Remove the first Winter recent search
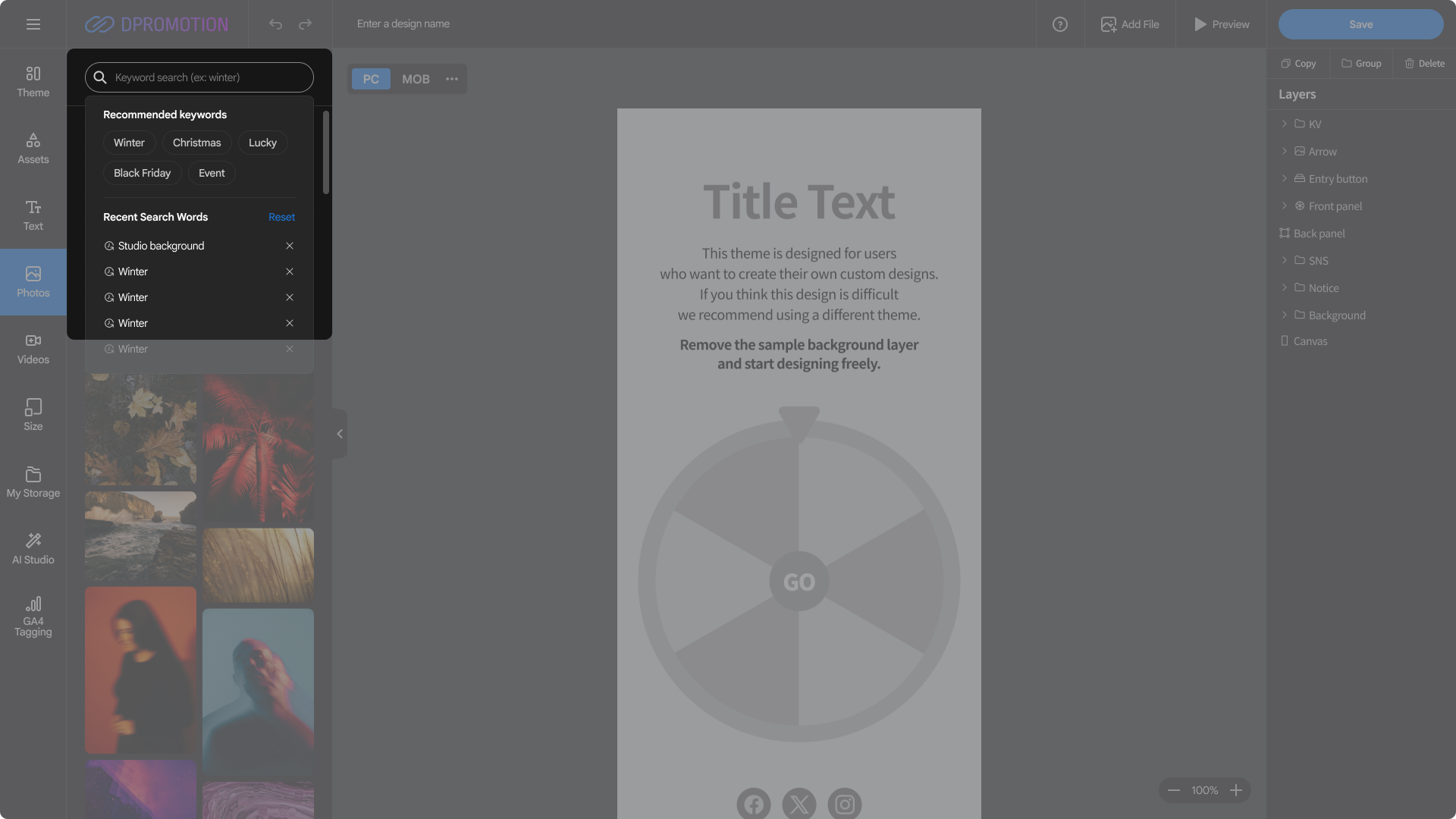This screenshot has width=1456, height=819. (290, 271)
